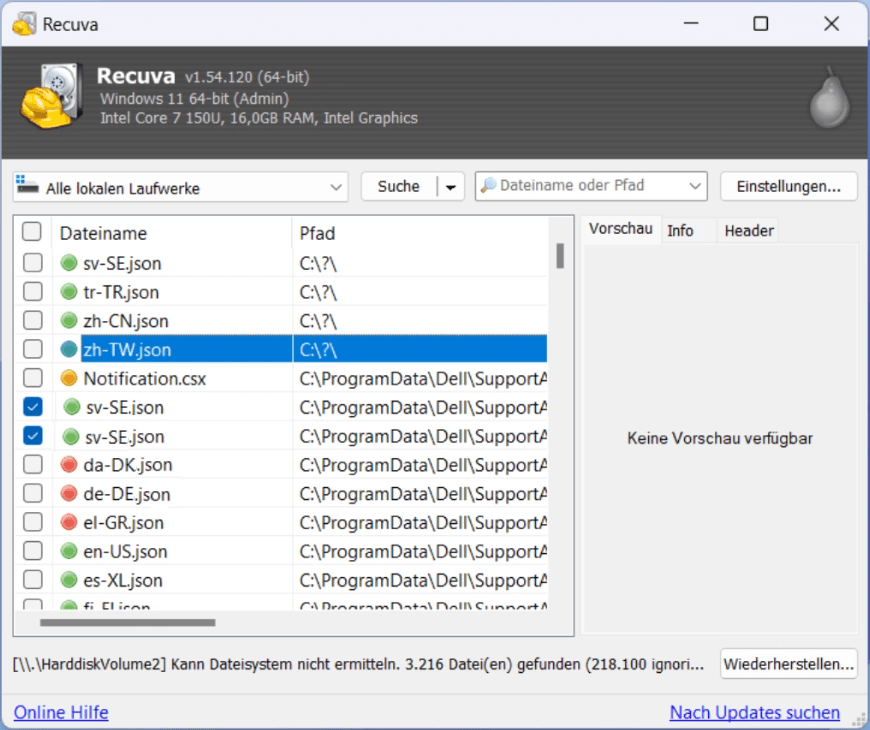Select the zh-CN.json file name
This screenshot has width=870, height=730.
coord(125,321)
